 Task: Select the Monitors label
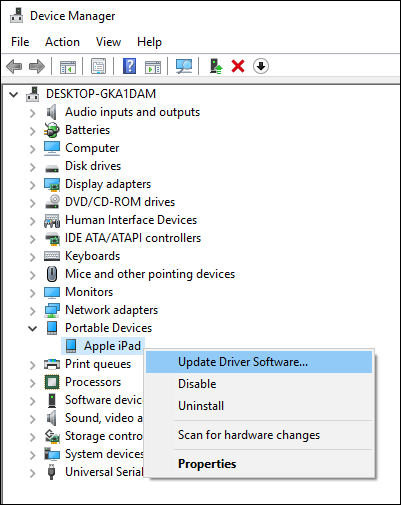(89, 292)
